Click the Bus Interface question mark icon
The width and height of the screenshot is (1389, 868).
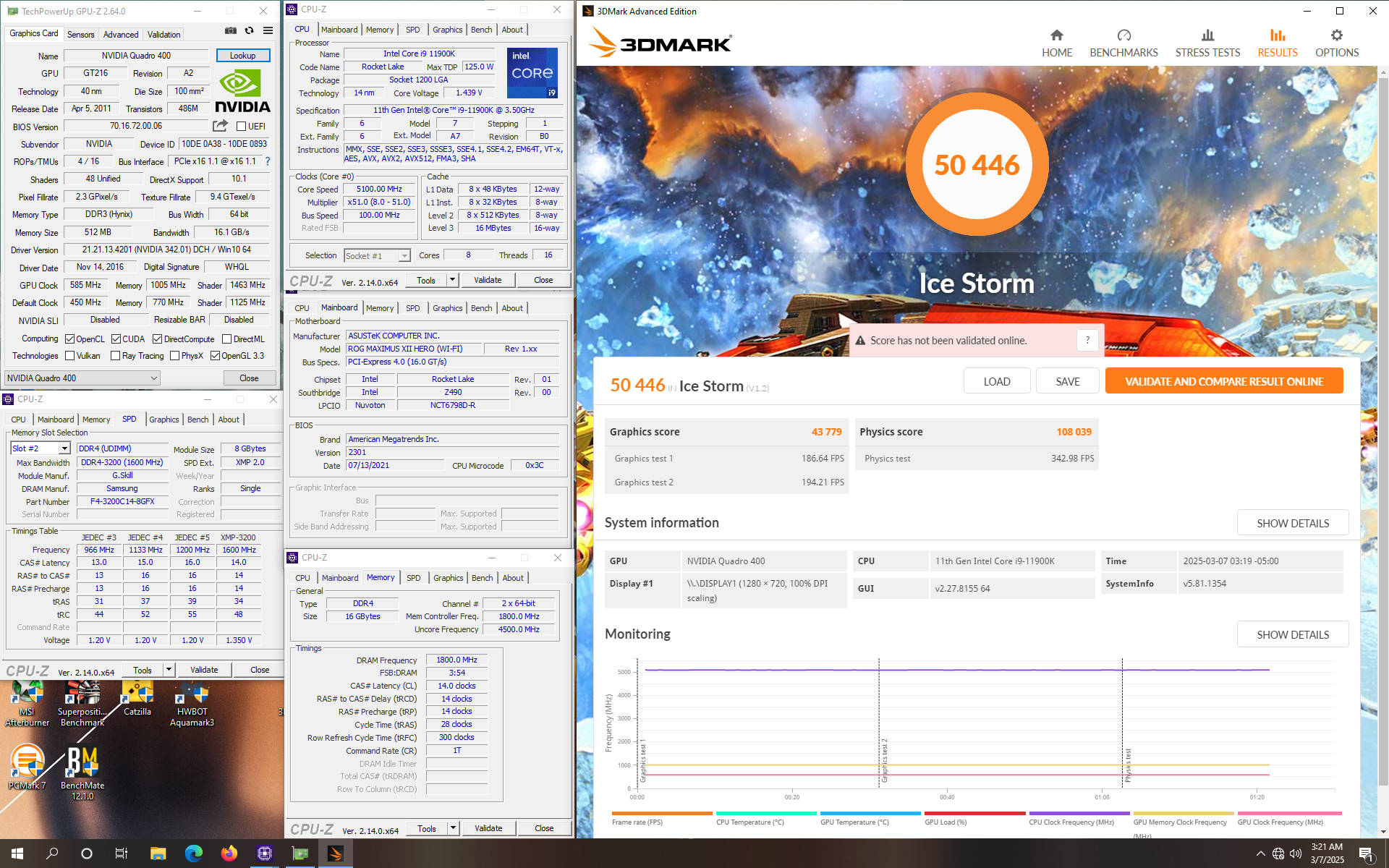tap(268, 161)
